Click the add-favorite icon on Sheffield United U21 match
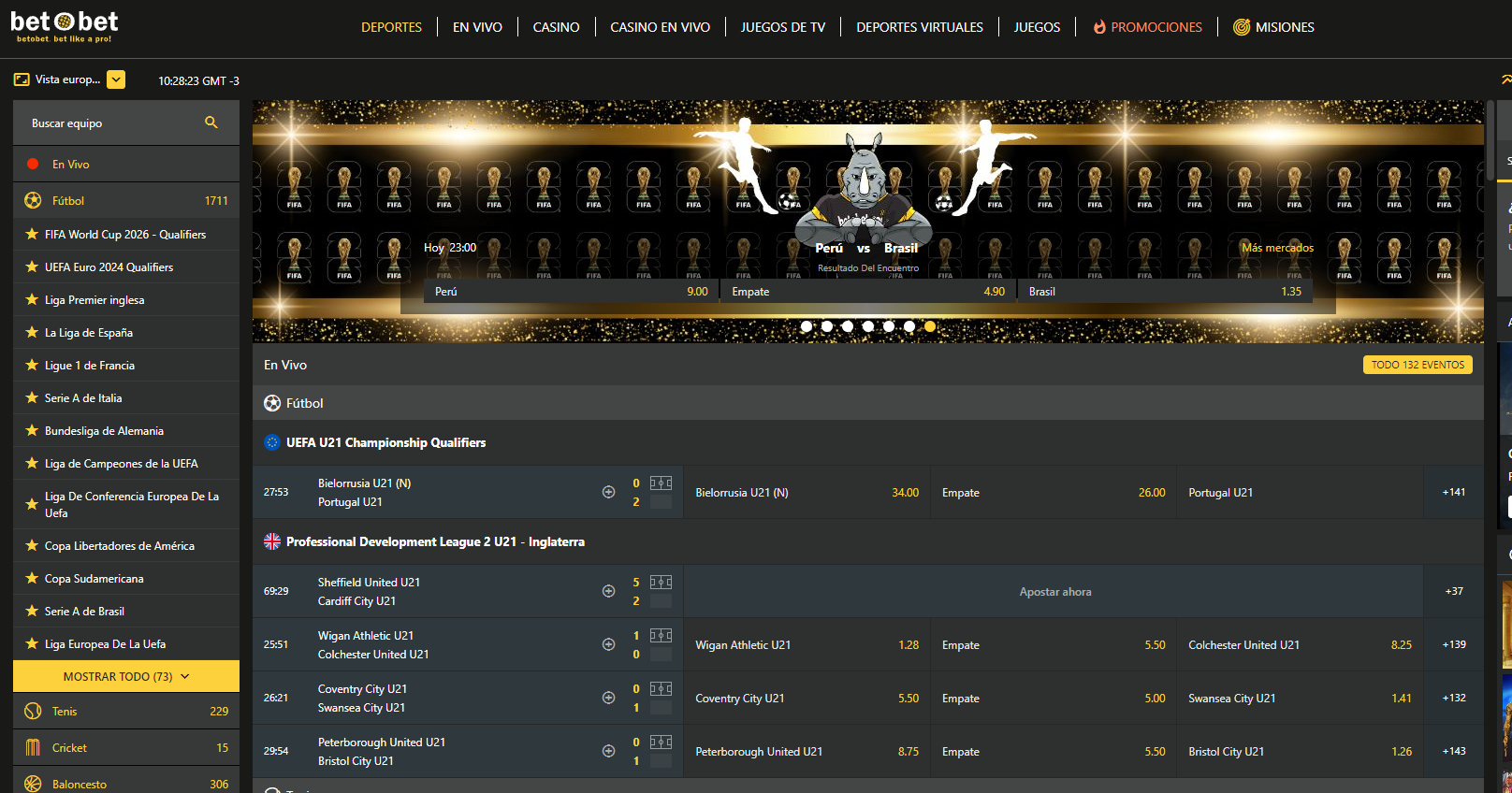Screen dimensions: 1512x793 tap(608, 591)
